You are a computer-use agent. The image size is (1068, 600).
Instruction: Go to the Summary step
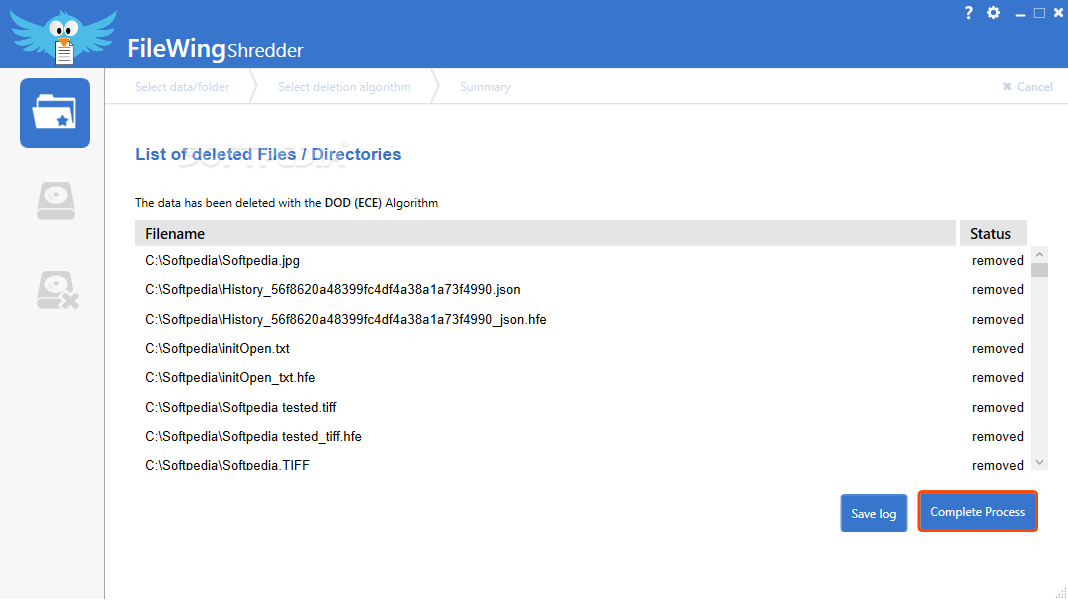(485, 87)
